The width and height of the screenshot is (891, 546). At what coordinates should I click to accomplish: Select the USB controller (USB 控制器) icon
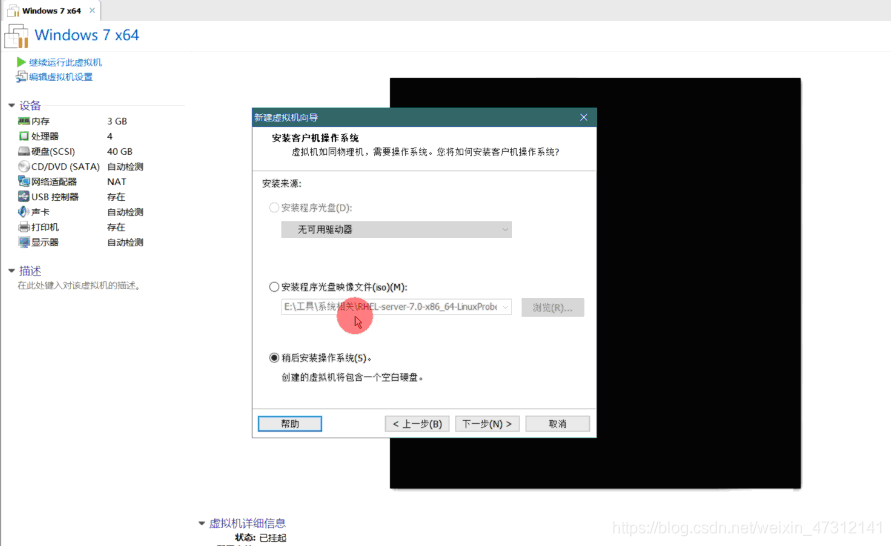(23, 197)
